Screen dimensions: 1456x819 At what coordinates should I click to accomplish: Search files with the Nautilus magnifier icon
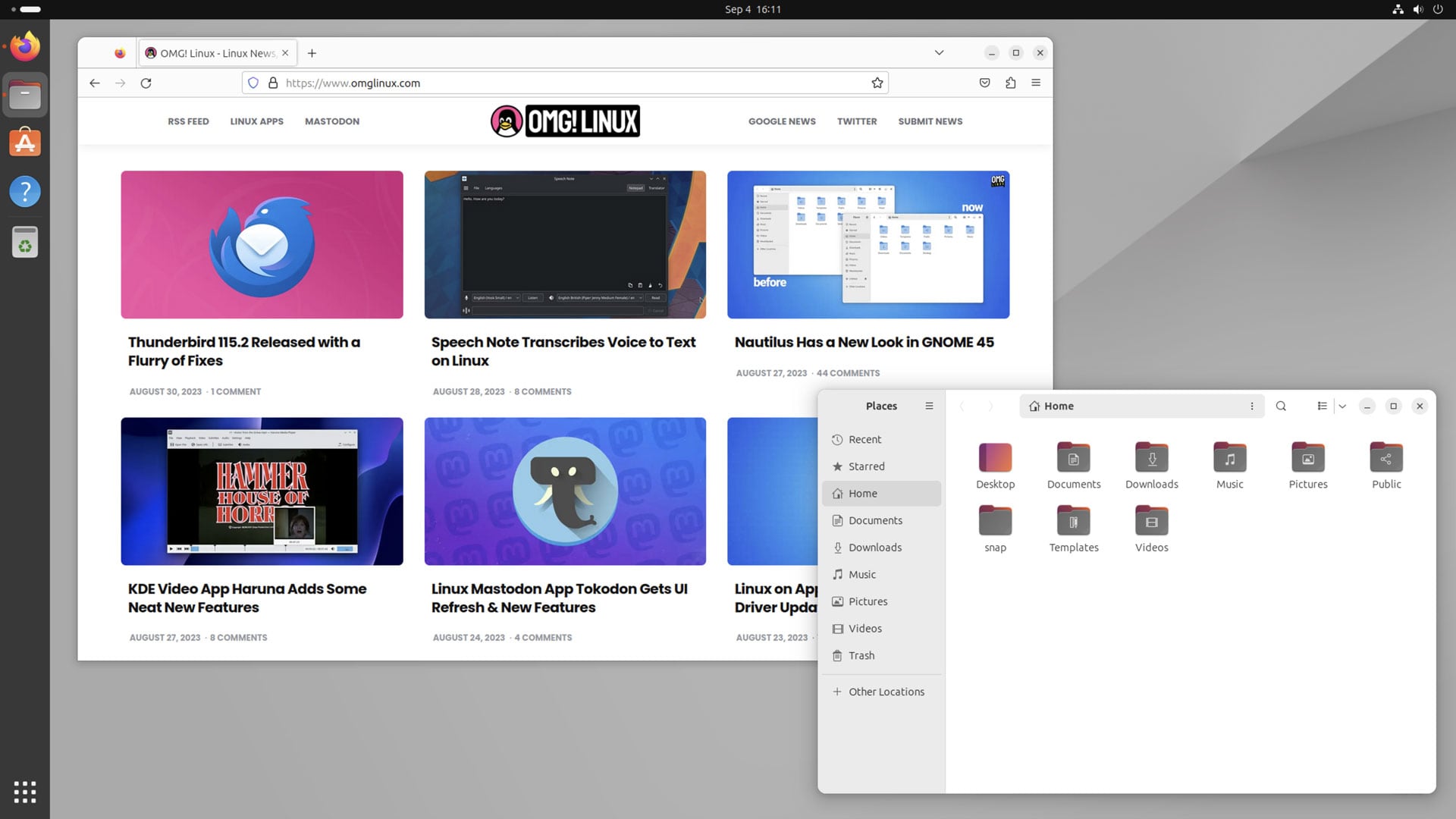tap(1281, 406)
